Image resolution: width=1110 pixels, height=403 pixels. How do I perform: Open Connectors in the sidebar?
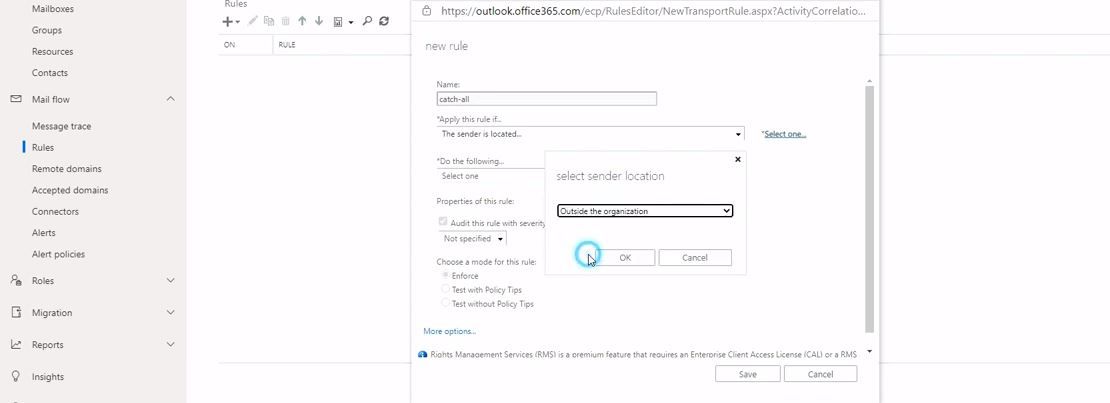coord(55,211)
